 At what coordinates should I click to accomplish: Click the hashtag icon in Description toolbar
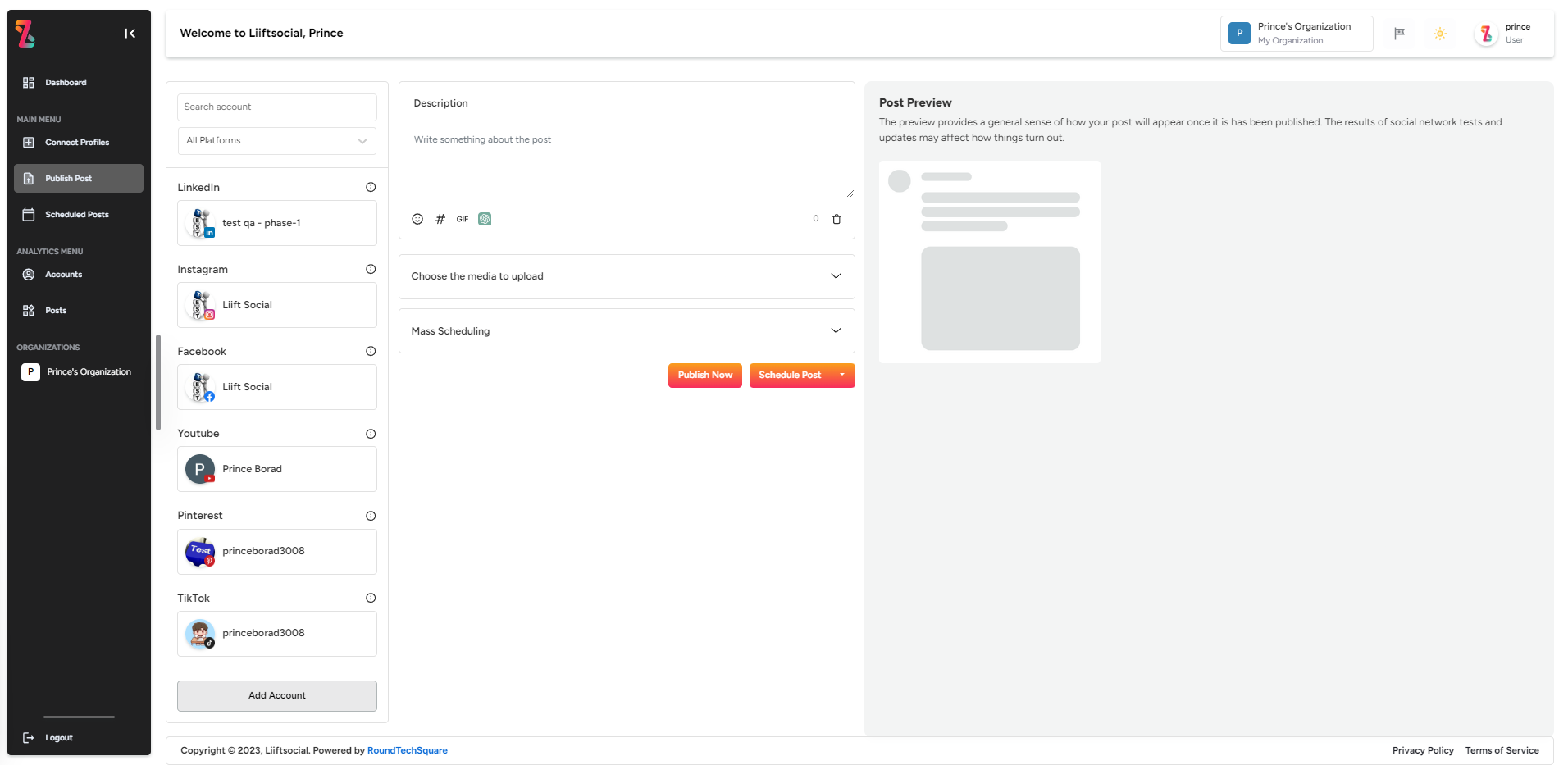click(x=440, y=219)
